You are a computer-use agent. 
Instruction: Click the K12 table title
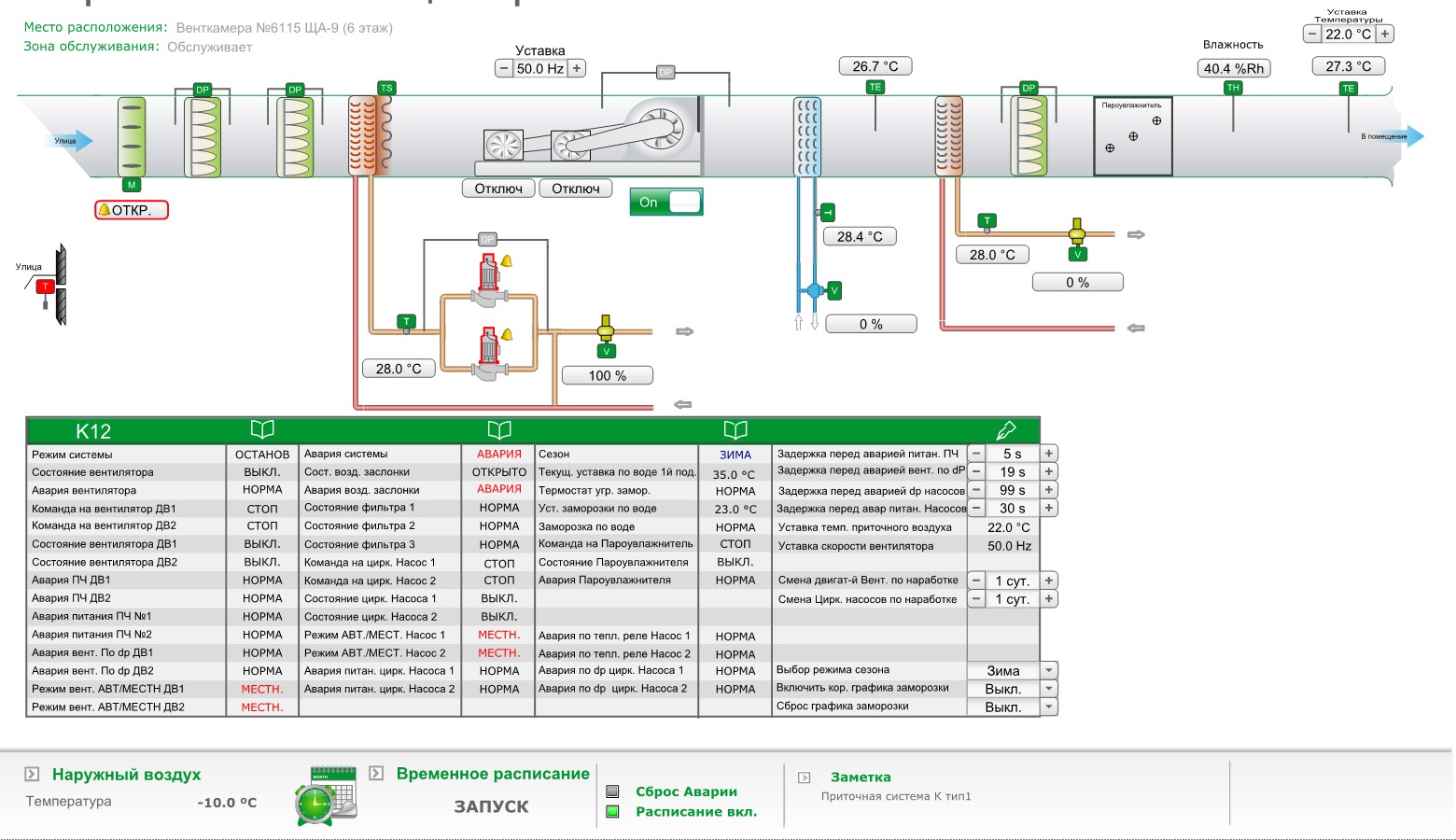coord(93,431)
